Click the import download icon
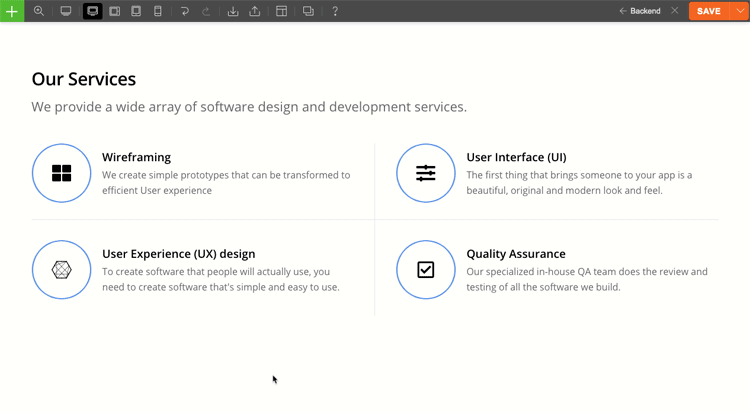This screenshot has height=412, width=750. pyautogui.click(x=233, y=11)
